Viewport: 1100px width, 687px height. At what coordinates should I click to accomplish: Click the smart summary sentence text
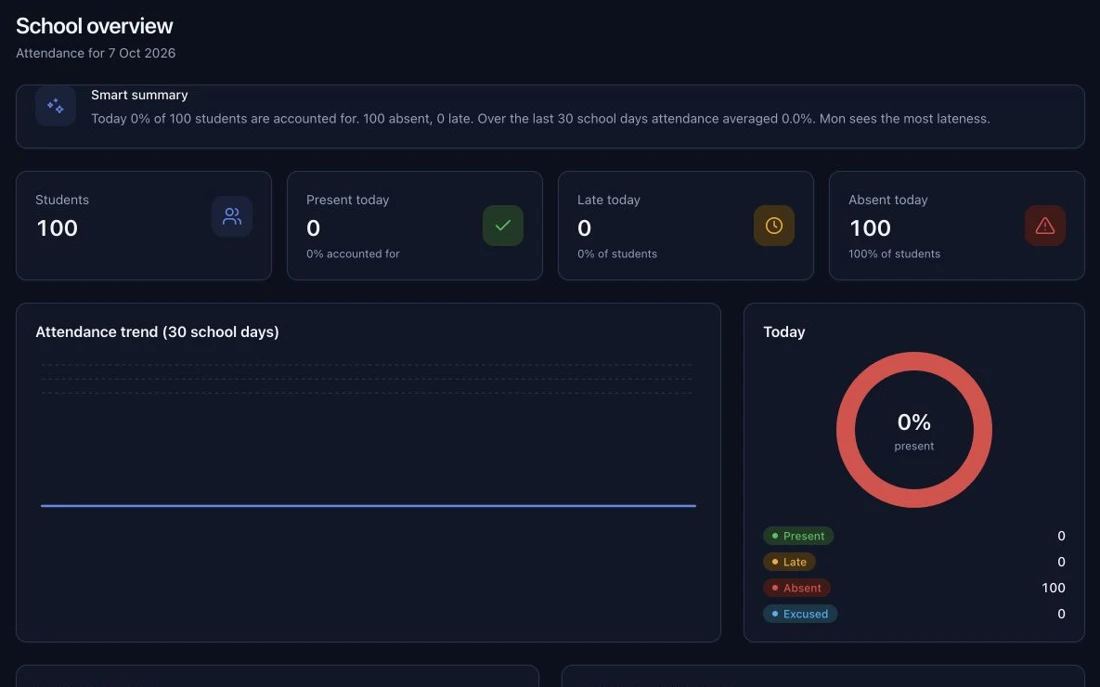(540, 119)
